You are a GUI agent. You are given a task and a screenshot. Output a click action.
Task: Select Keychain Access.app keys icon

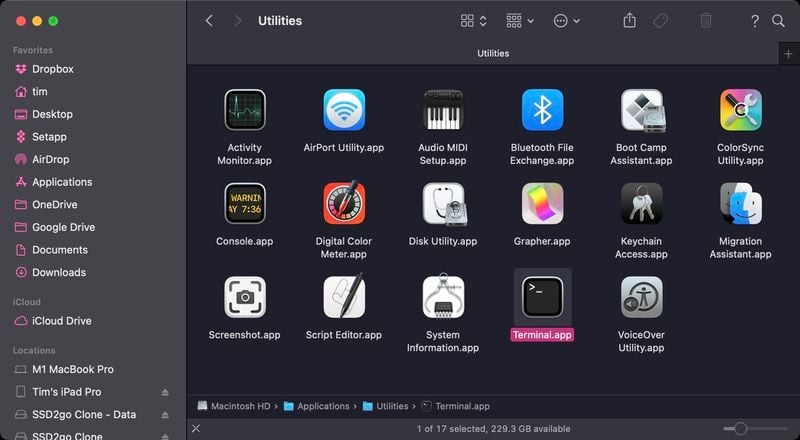(x=641, y=204)
